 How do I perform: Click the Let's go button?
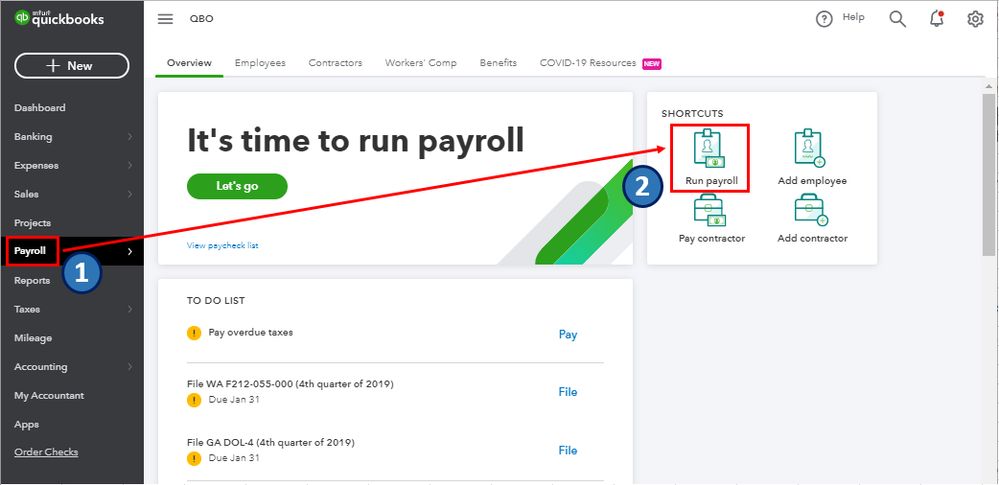(x=237, y=186)
